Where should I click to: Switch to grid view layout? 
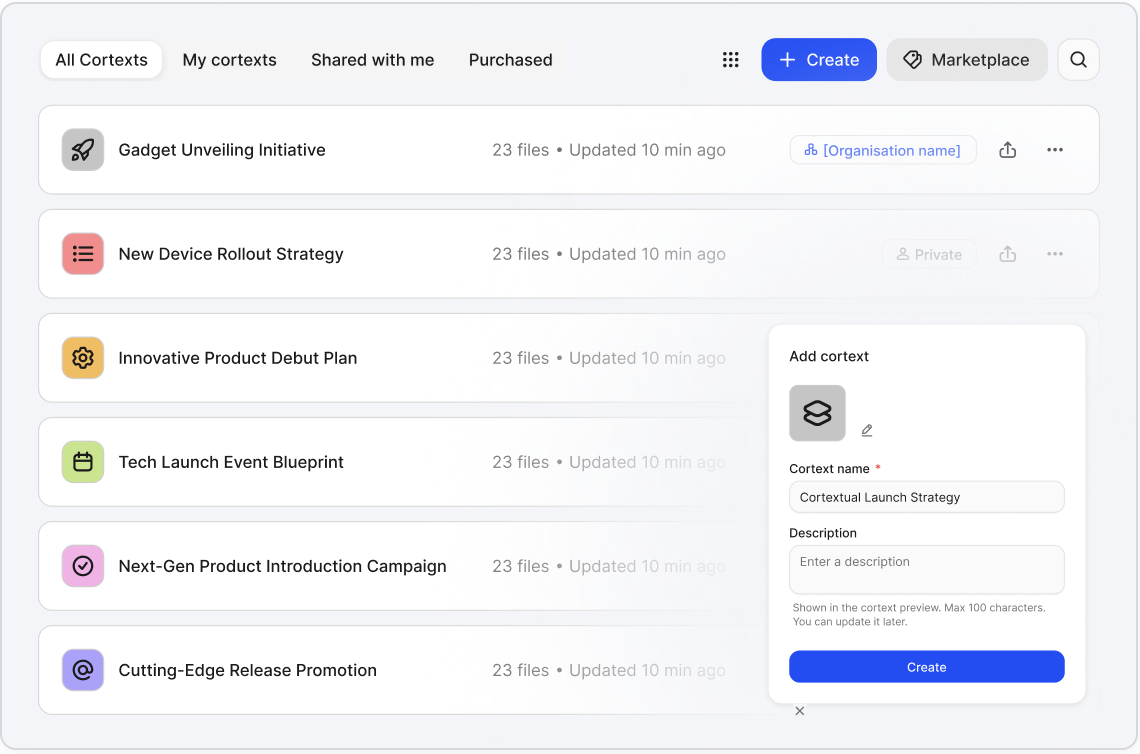[x=730, y=60]
